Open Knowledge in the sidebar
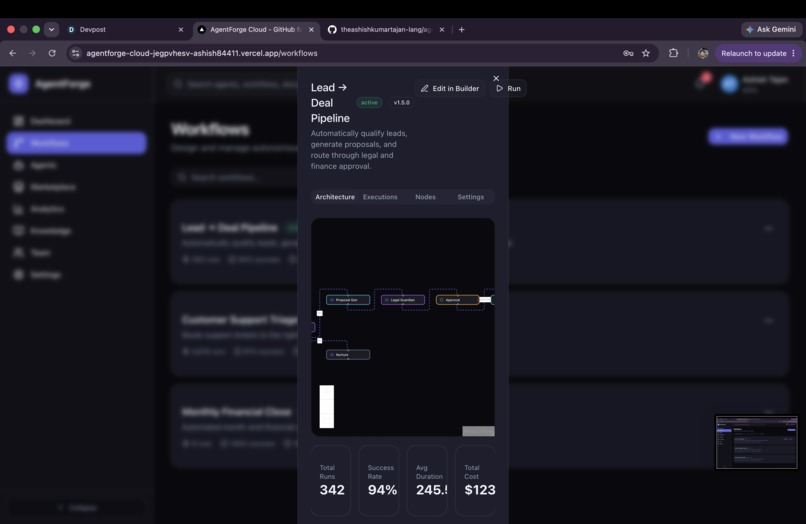806x524 pixels. click(76, 230)
